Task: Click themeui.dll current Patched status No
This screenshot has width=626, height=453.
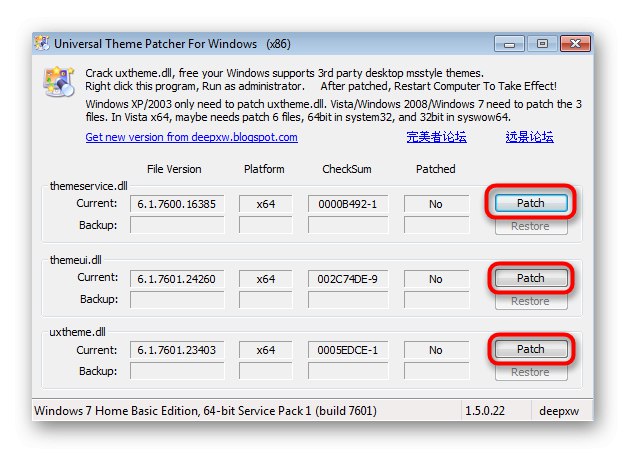Action: click(436, 279)
